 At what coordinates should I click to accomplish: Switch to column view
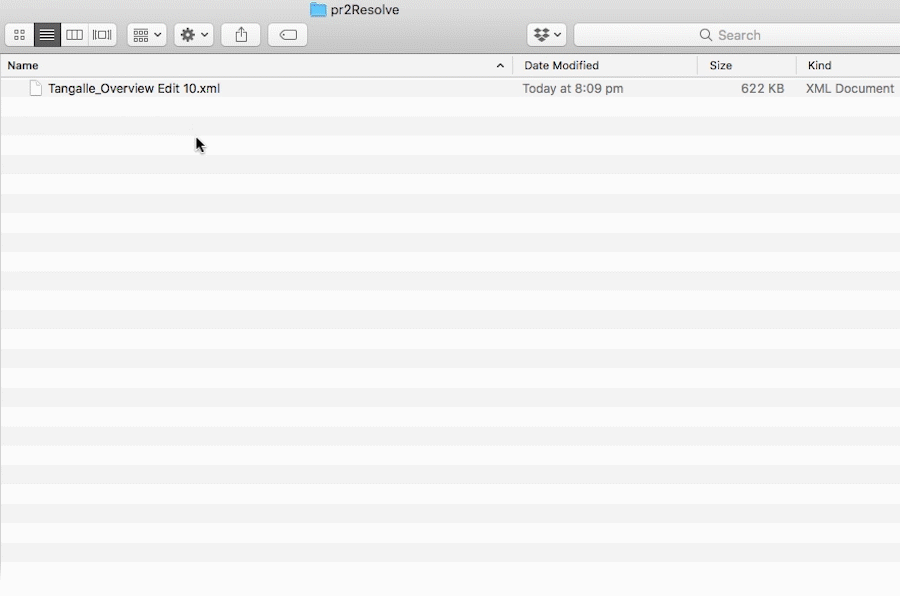click(x=75, y=35)
